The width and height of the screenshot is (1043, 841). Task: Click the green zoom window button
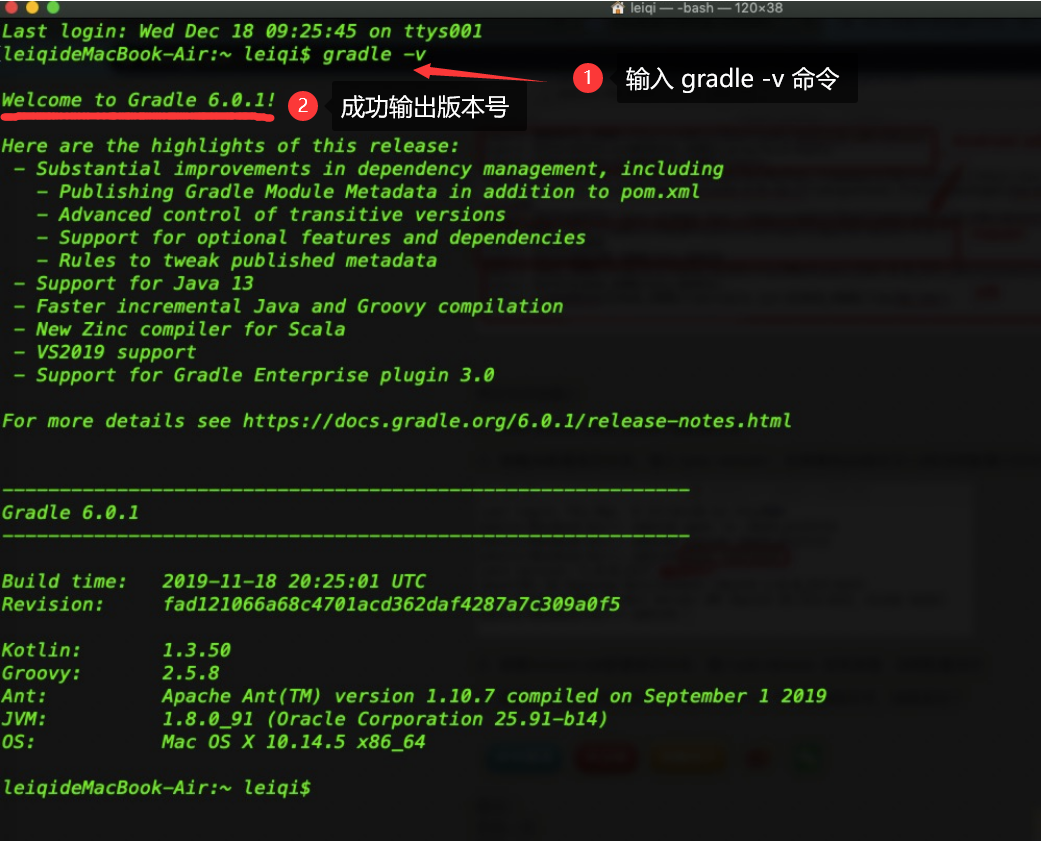click(53, 7)
